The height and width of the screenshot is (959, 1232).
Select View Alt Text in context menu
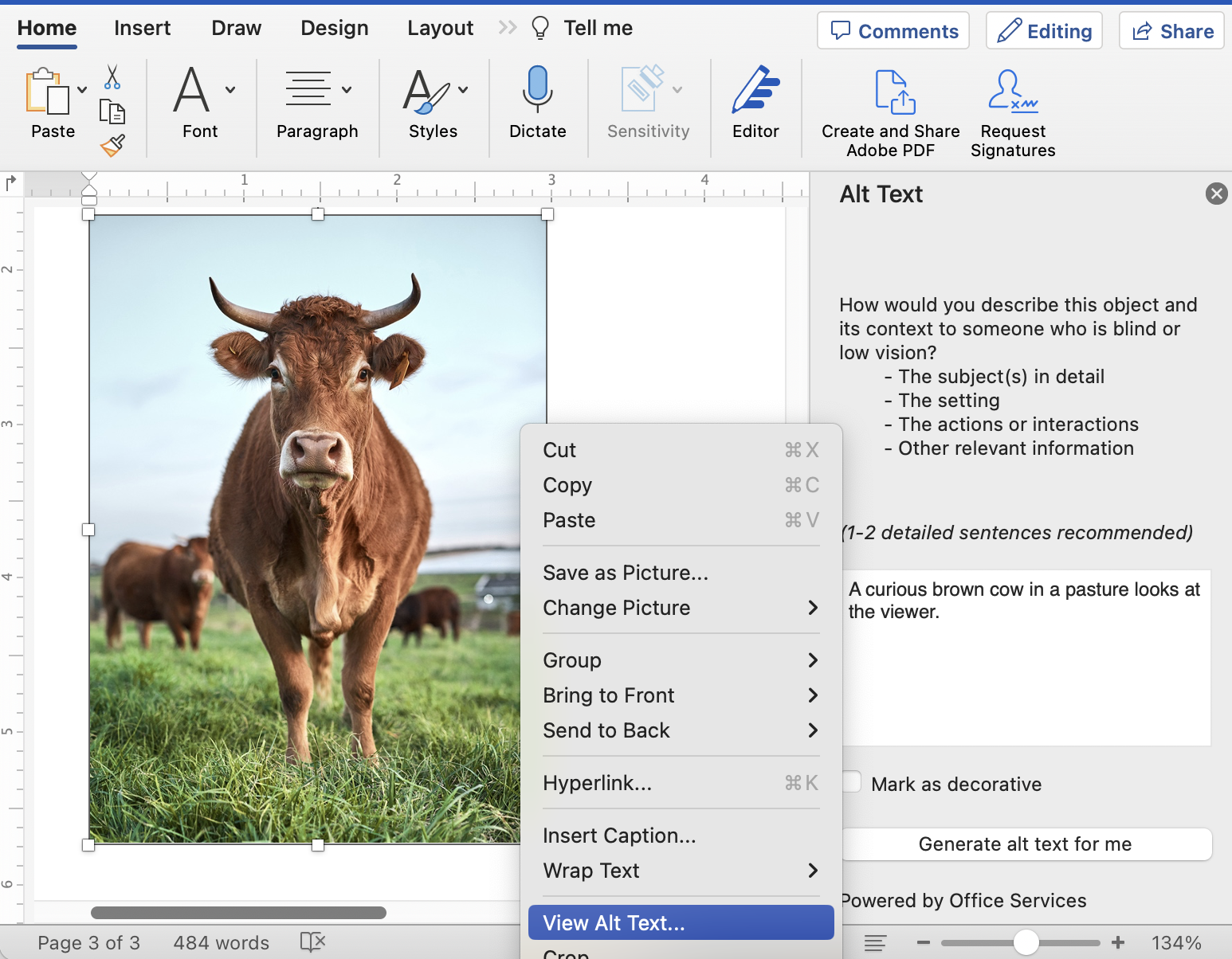tap(681, 922)
